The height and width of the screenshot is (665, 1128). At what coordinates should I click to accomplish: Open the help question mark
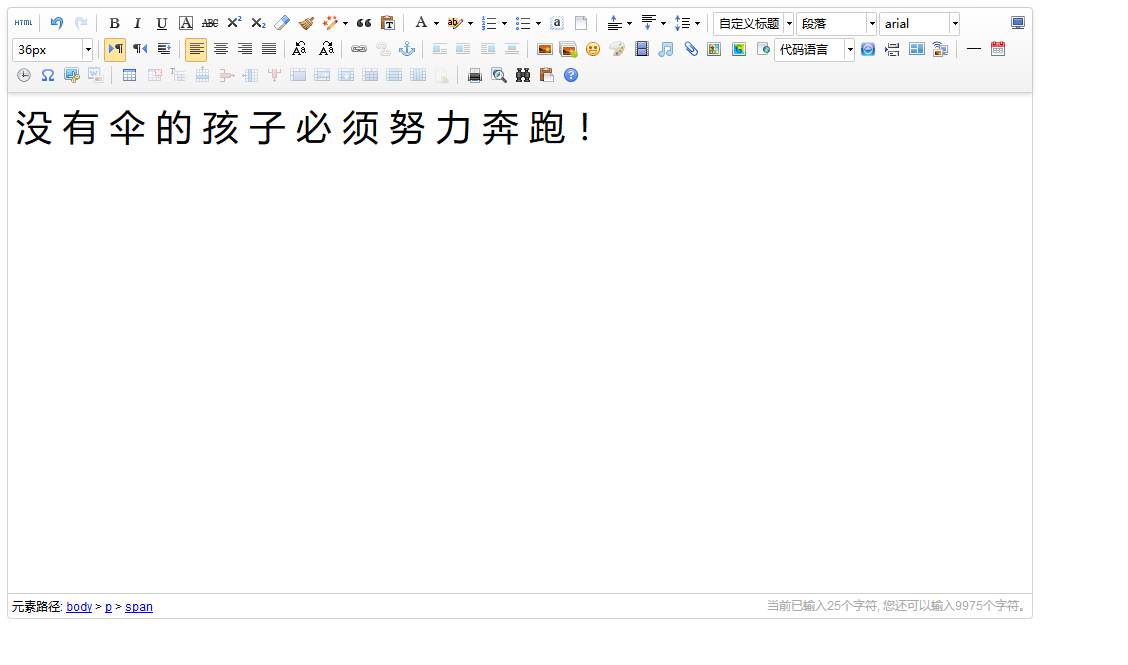pos(571,75)
